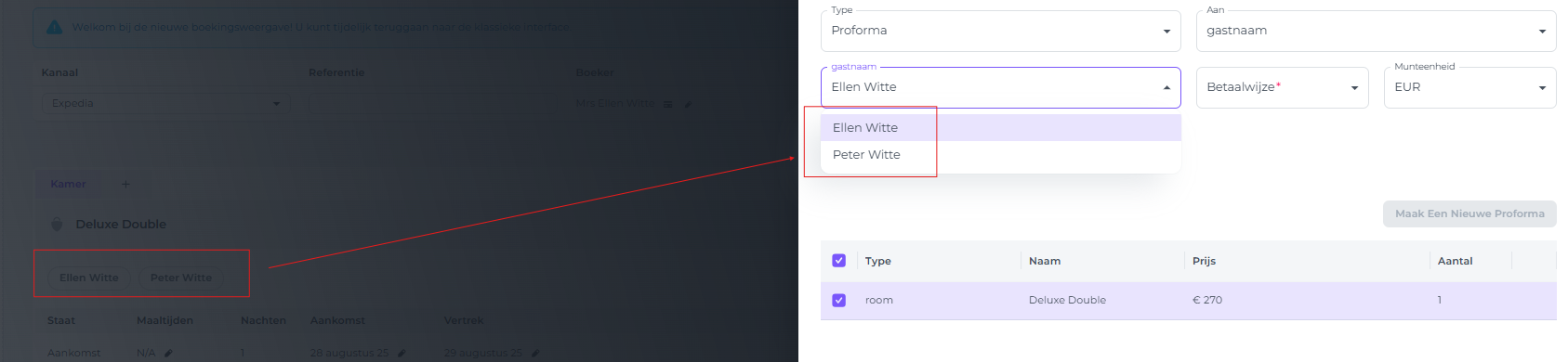Expand the Betaalwijze dropdown
This screenshot has height=362, width=1568.
pos(1282,87)
